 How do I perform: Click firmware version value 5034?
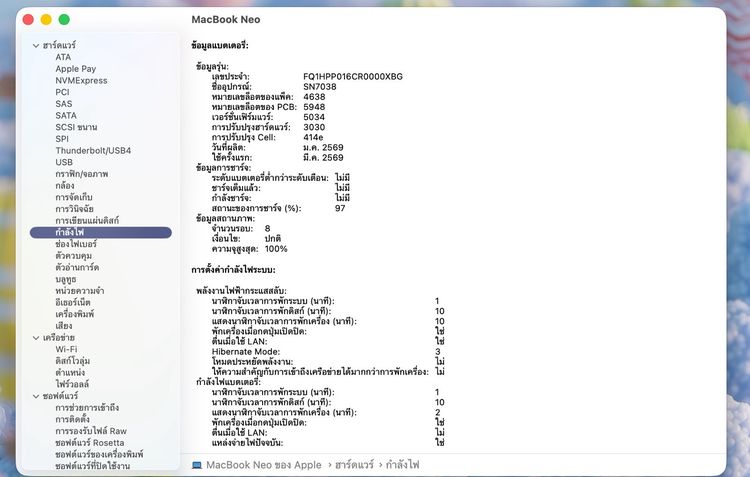(x=314, y=117)
